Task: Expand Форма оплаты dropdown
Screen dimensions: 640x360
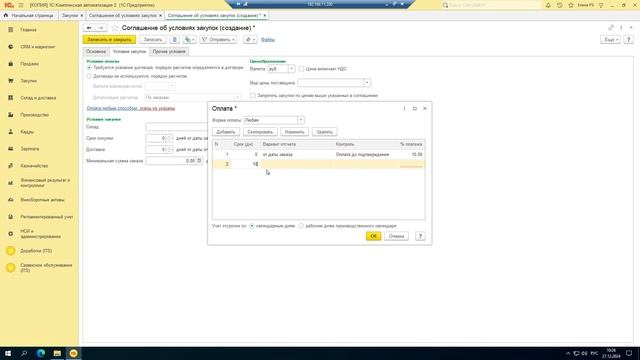Action: point(301,120)
